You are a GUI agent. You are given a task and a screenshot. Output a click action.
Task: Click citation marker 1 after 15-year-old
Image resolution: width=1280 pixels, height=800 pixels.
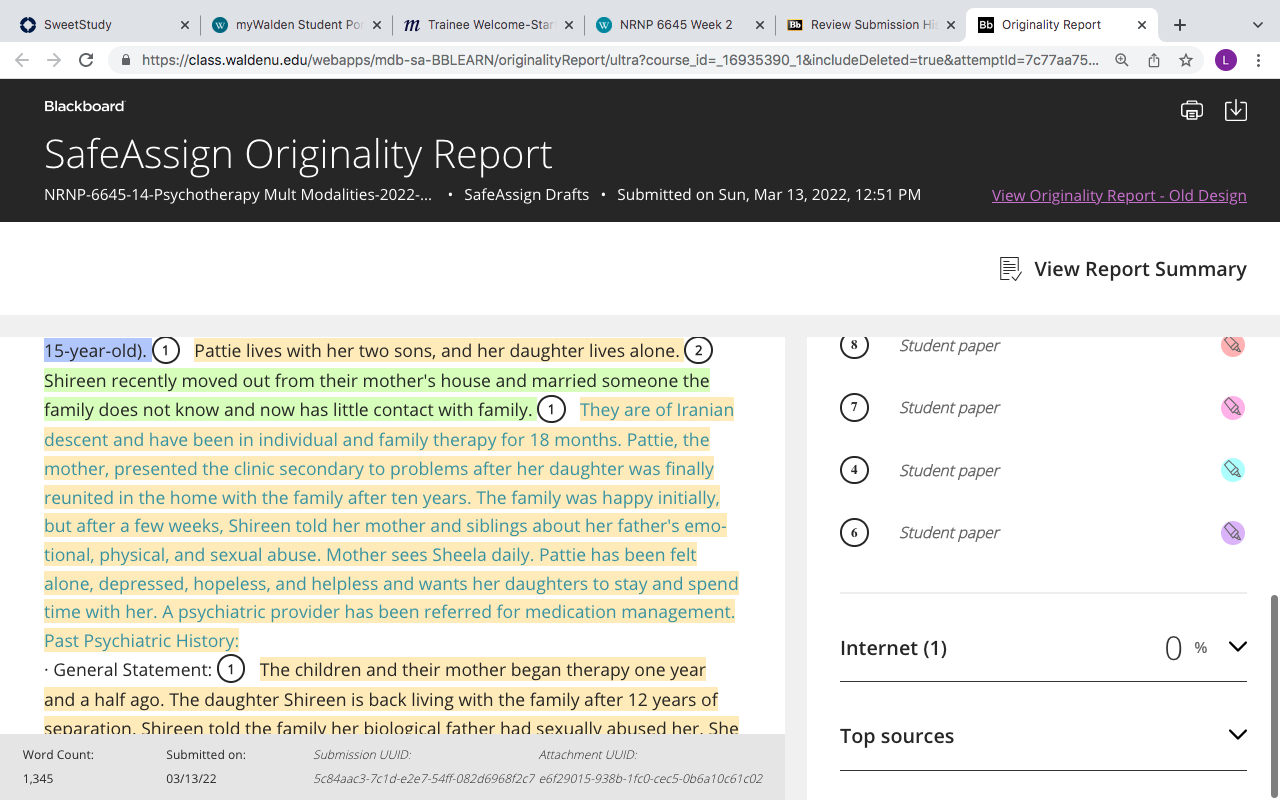pos(166,351)
